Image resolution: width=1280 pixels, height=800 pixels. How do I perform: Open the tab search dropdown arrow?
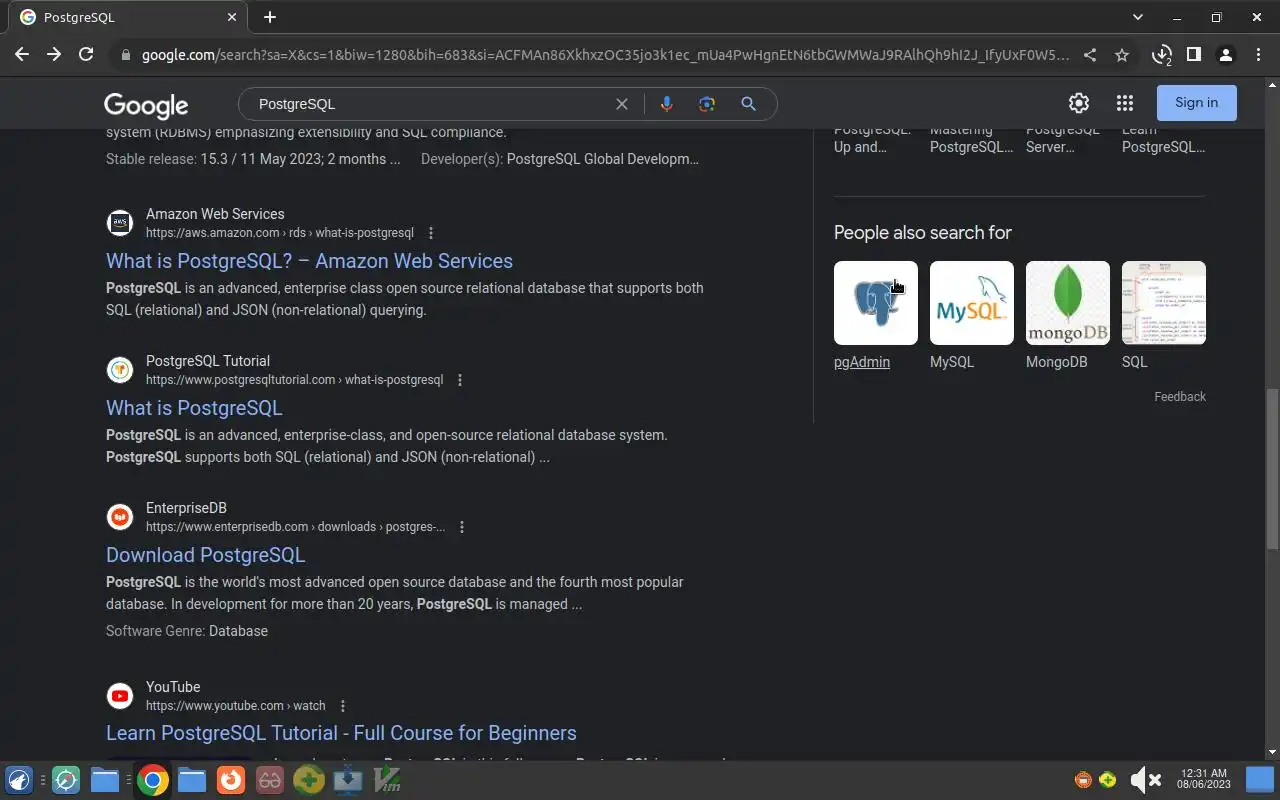coord(1137,17)
